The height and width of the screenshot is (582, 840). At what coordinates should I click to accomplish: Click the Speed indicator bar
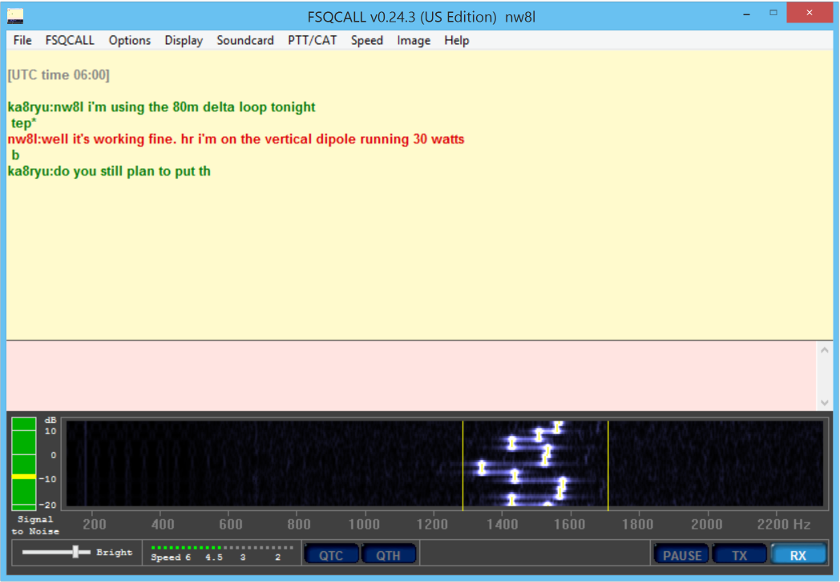coord(222,547)
